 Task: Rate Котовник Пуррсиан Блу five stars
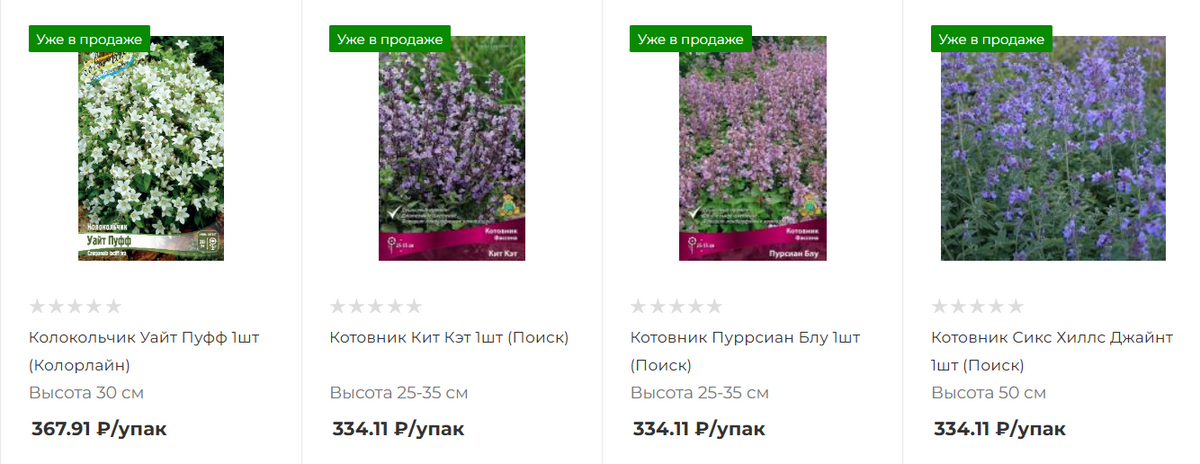[x=715, y=306]
